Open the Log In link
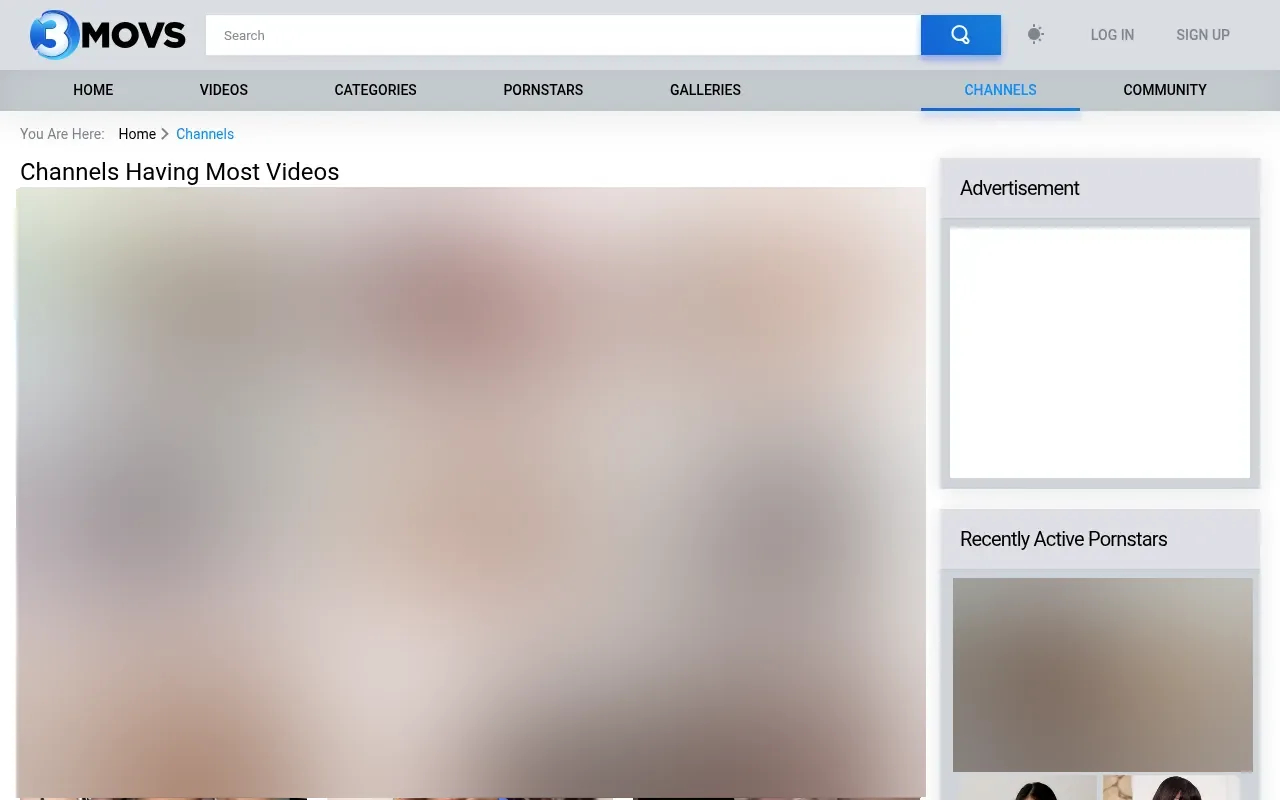 tap(1112, 35)
